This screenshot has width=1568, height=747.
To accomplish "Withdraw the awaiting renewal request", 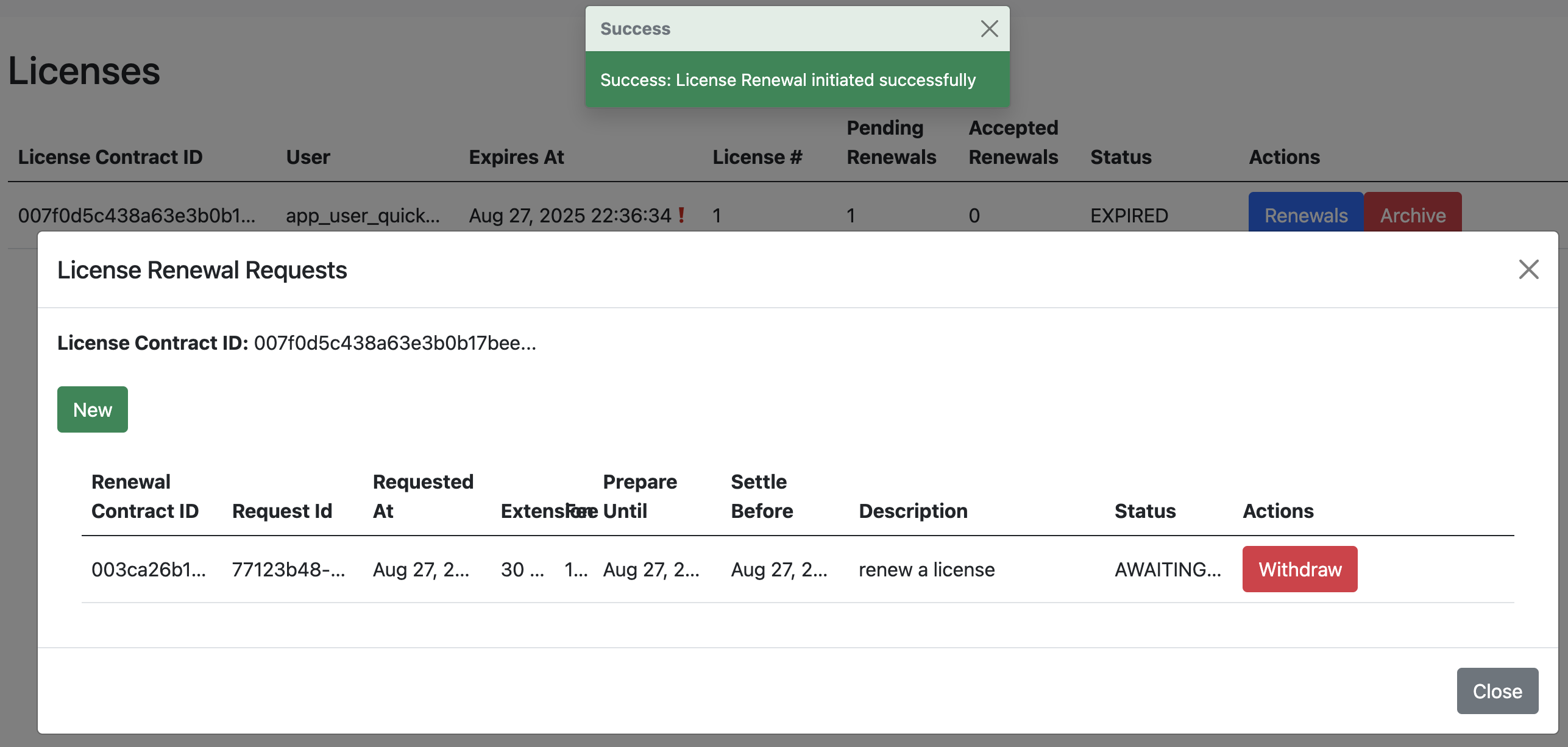I will coord(1299,569).
